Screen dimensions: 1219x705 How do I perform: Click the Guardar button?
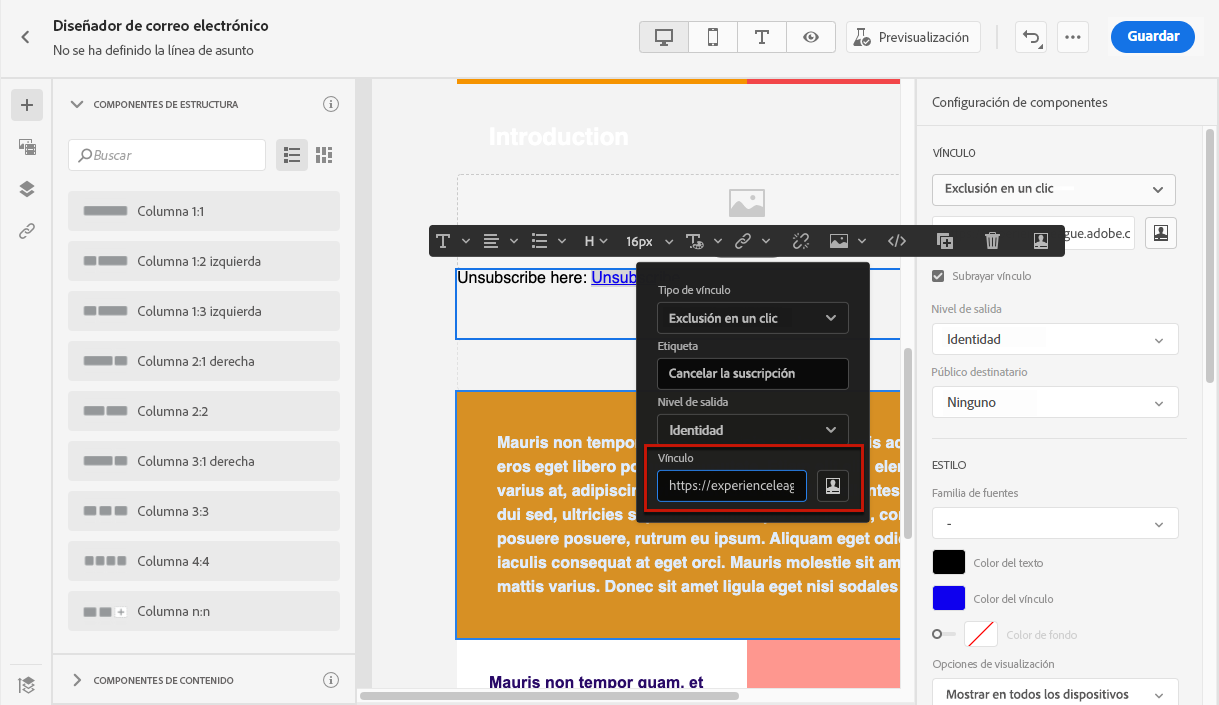(1153, 36)
